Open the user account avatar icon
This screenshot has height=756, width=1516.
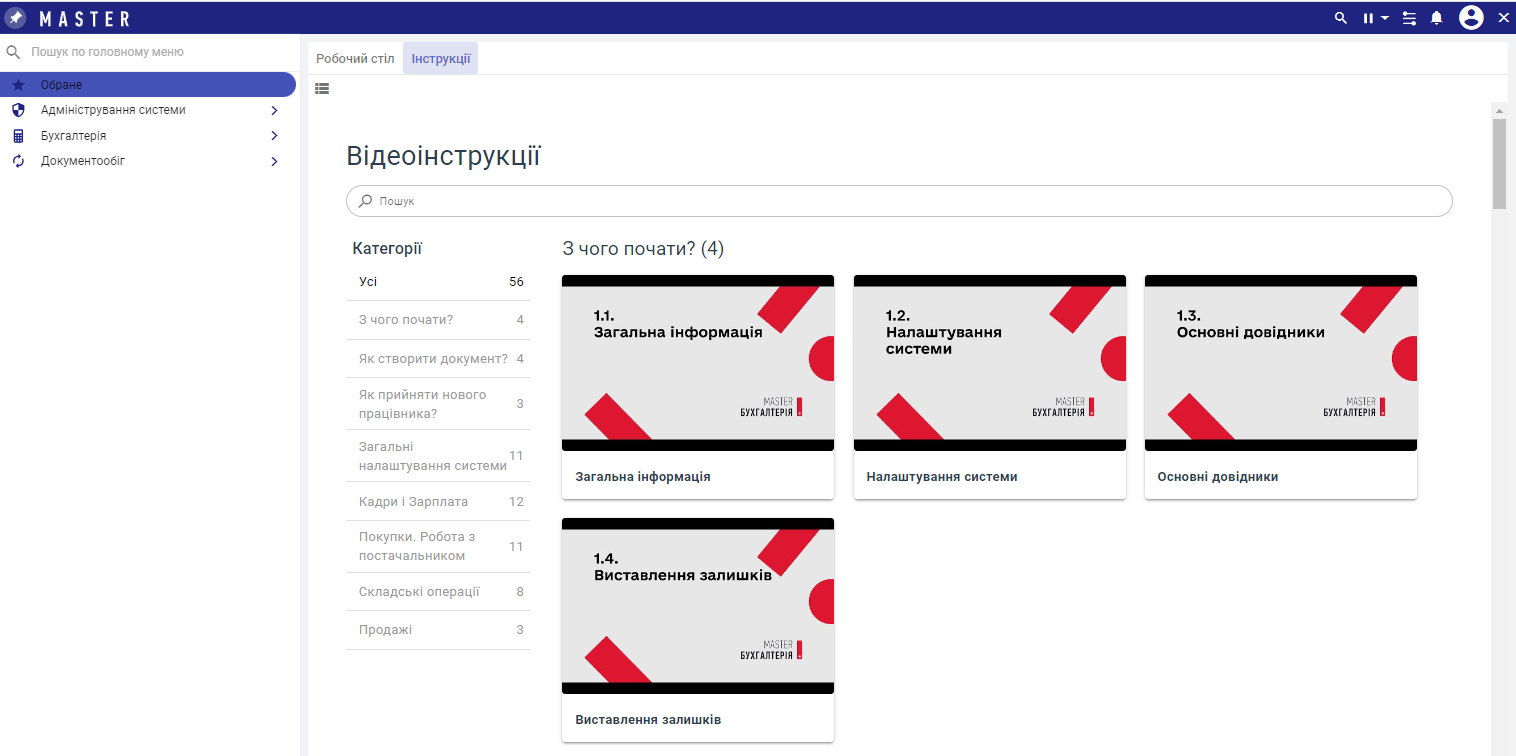1470,18
